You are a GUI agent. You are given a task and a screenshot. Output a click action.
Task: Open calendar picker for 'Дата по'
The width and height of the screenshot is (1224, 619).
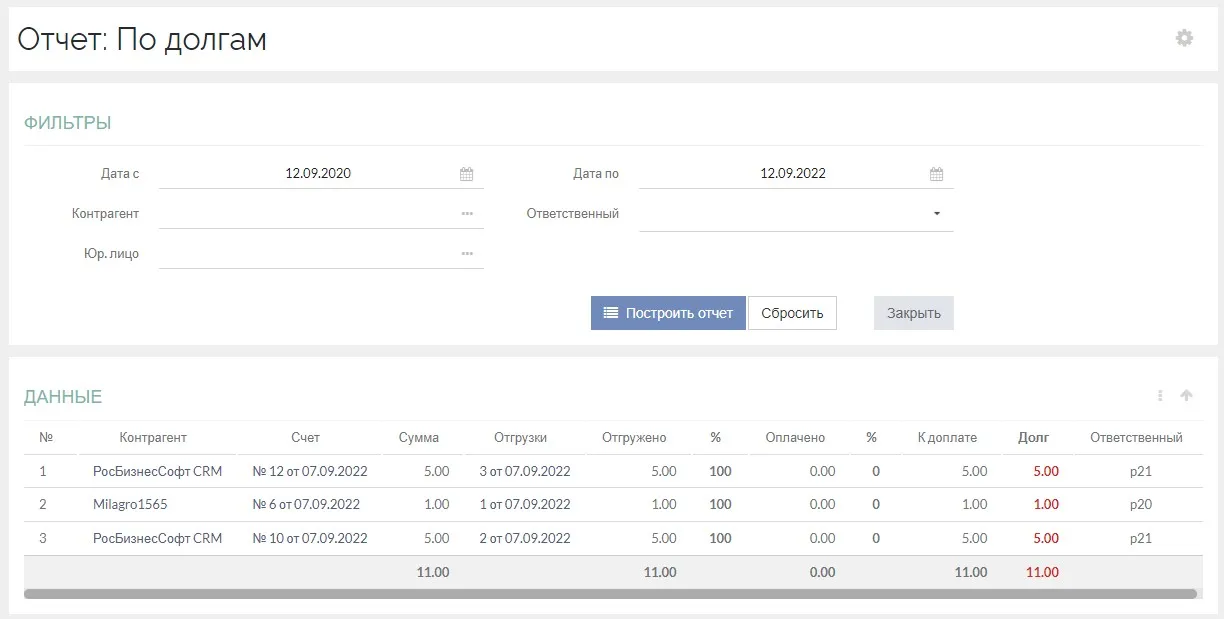[x=936, y=174]
